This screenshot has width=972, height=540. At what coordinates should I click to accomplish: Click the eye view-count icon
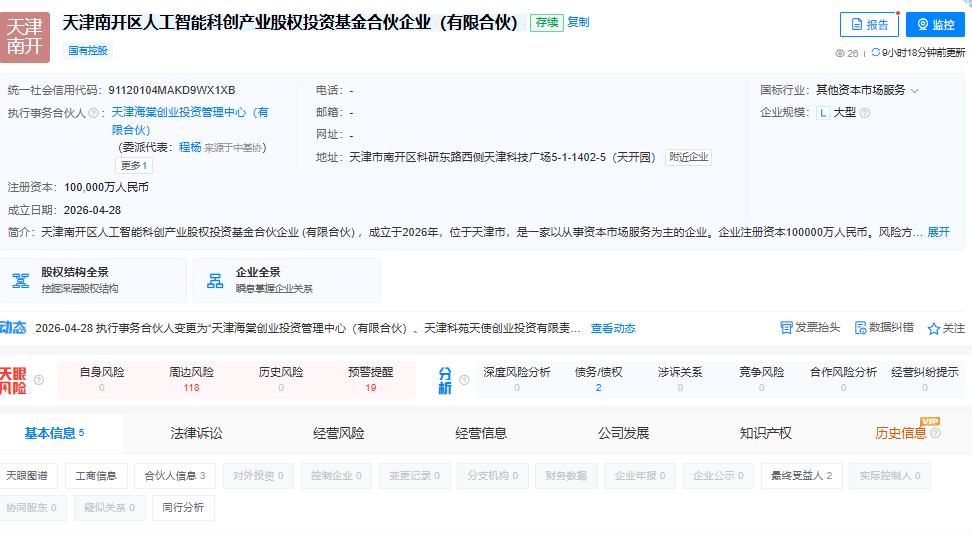click(x=840, y=53)
